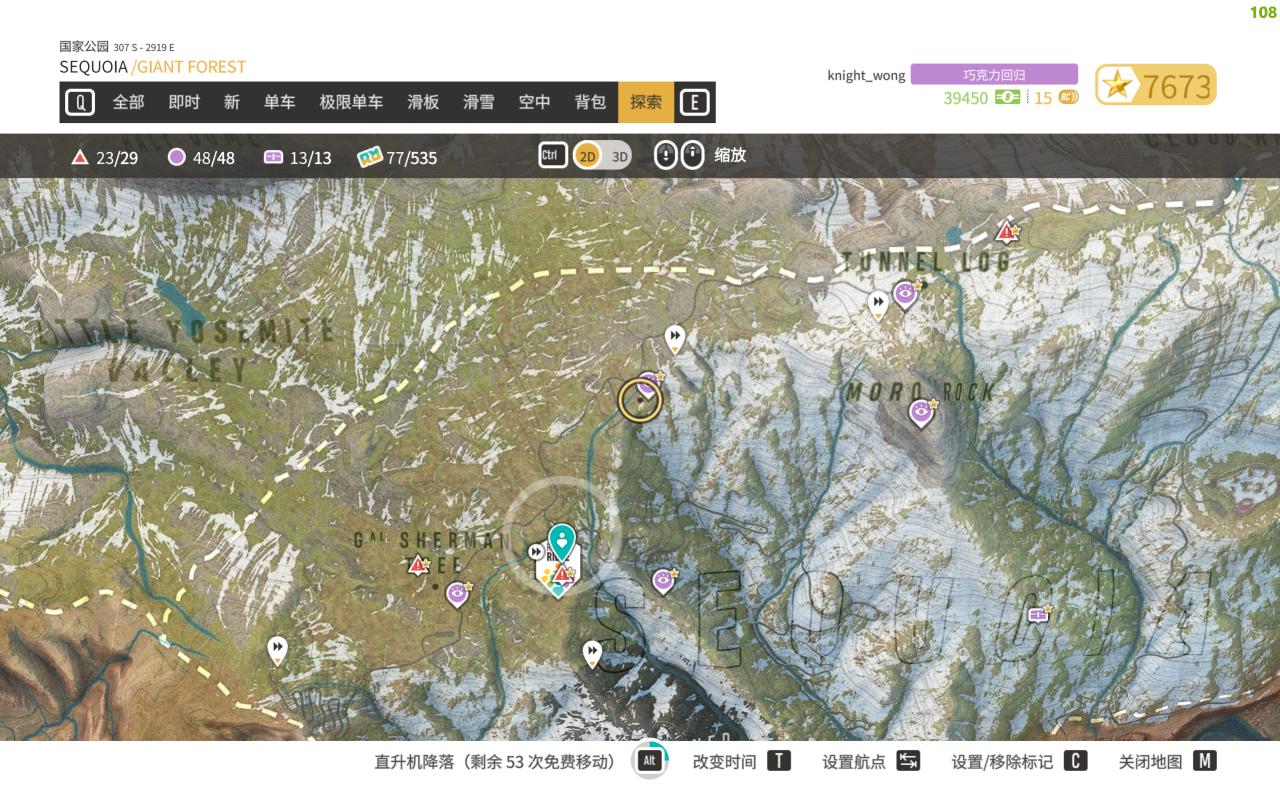This screenshot has width=1280, height=800.
Task: Click the highlighted 探索 tab
Action: [646, 102]
